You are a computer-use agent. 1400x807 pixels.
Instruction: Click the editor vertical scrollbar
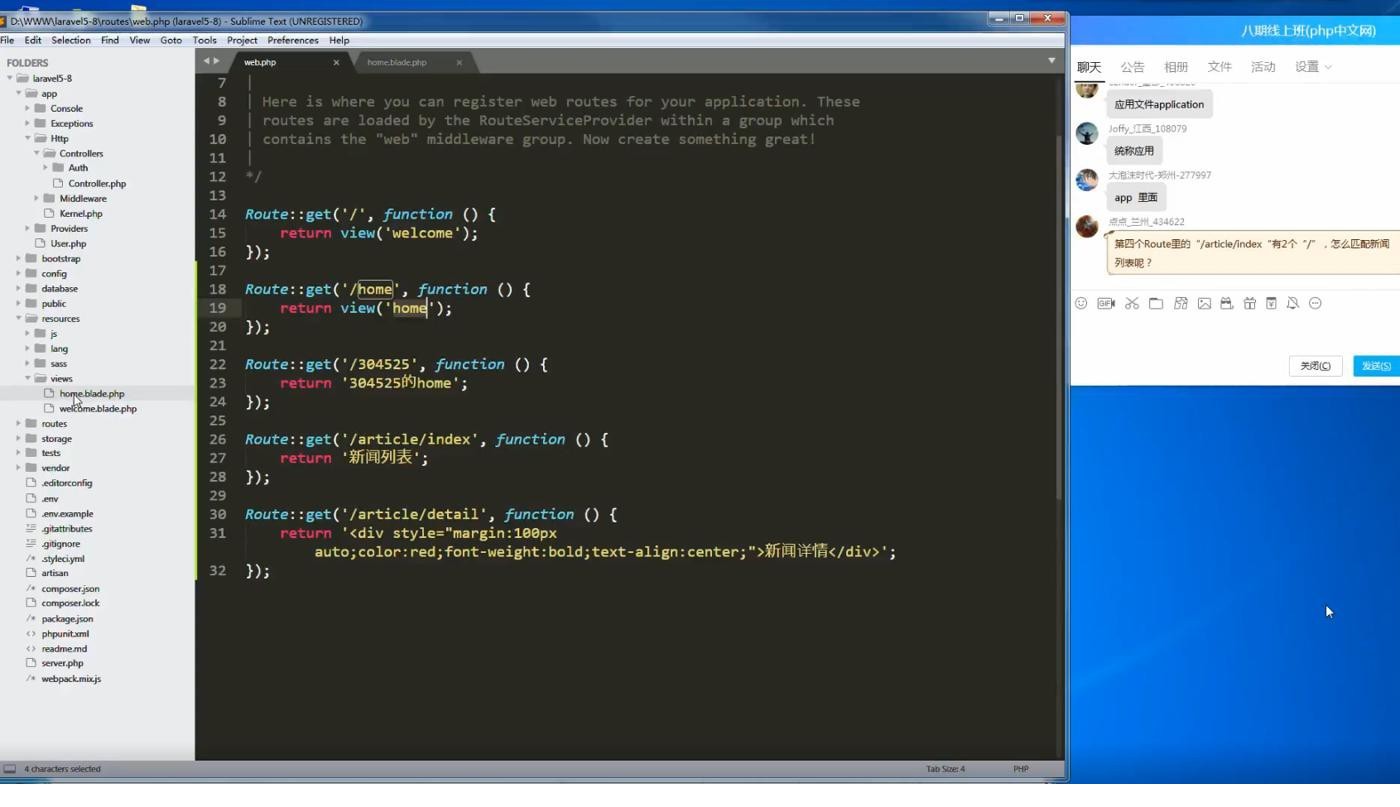pyautogui.click(x=1059, y=320)
